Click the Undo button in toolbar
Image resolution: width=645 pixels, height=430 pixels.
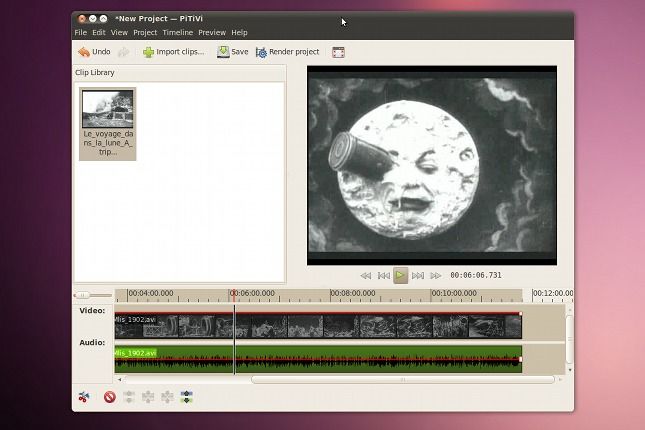[94, 52]
